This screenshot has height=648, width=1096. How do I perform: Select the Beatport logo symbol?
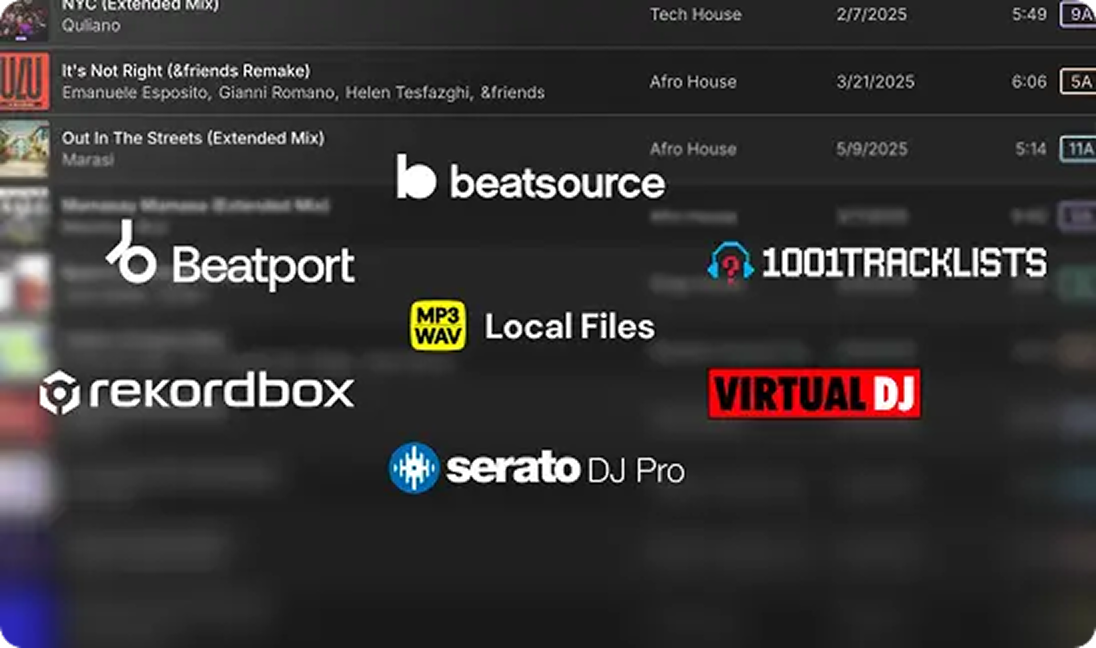pyautogui.click(x=132, y=252)
